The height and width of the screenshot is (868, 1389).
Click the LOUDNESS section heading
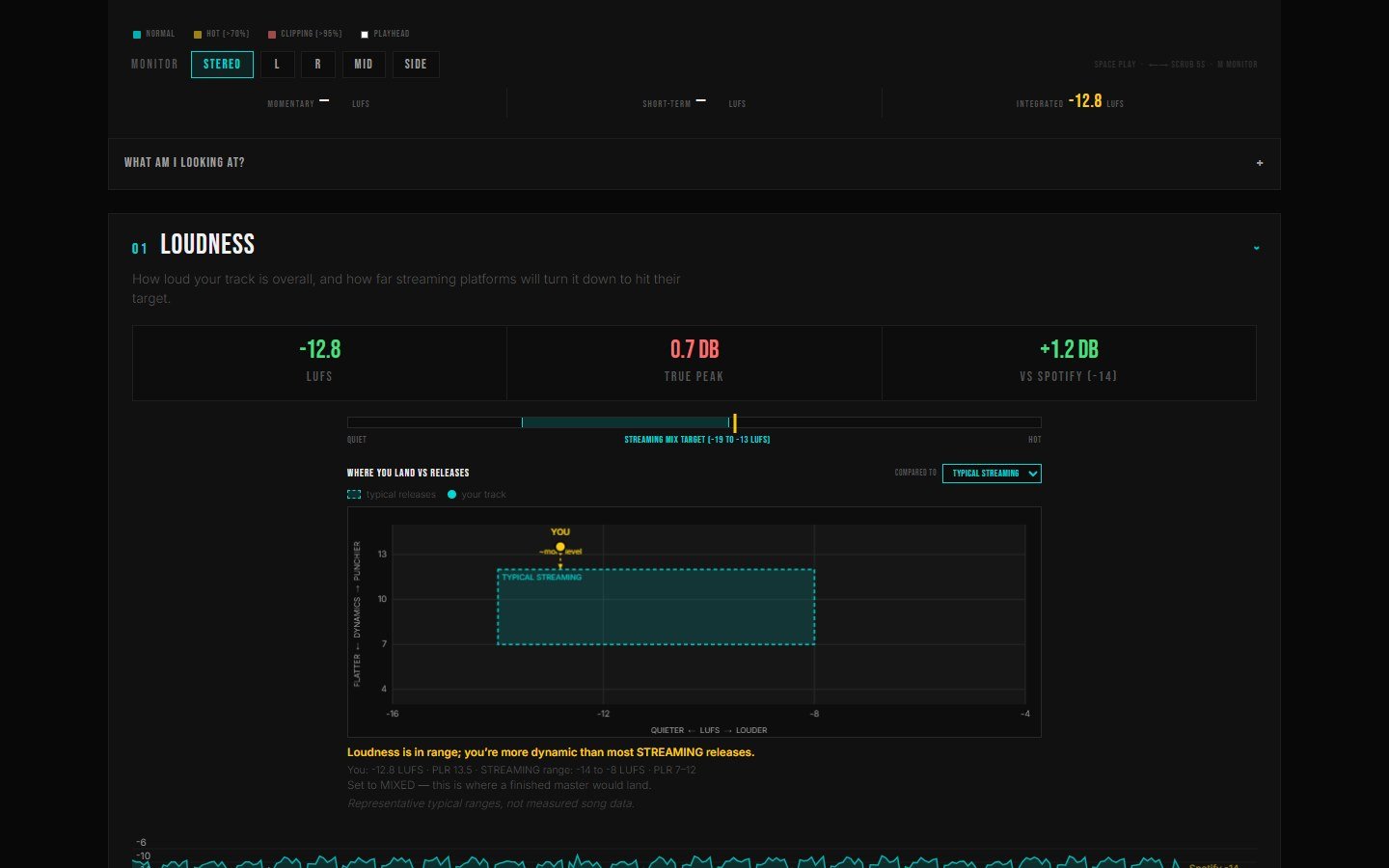point(207,244)
